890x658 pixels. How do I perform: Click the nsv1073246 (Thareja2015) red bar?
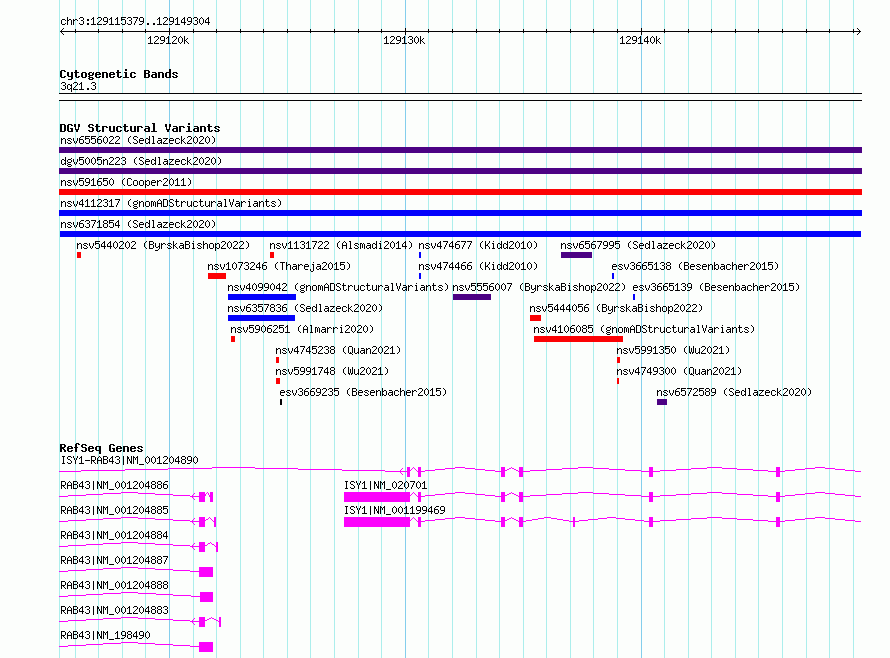[x=217, y=276]
